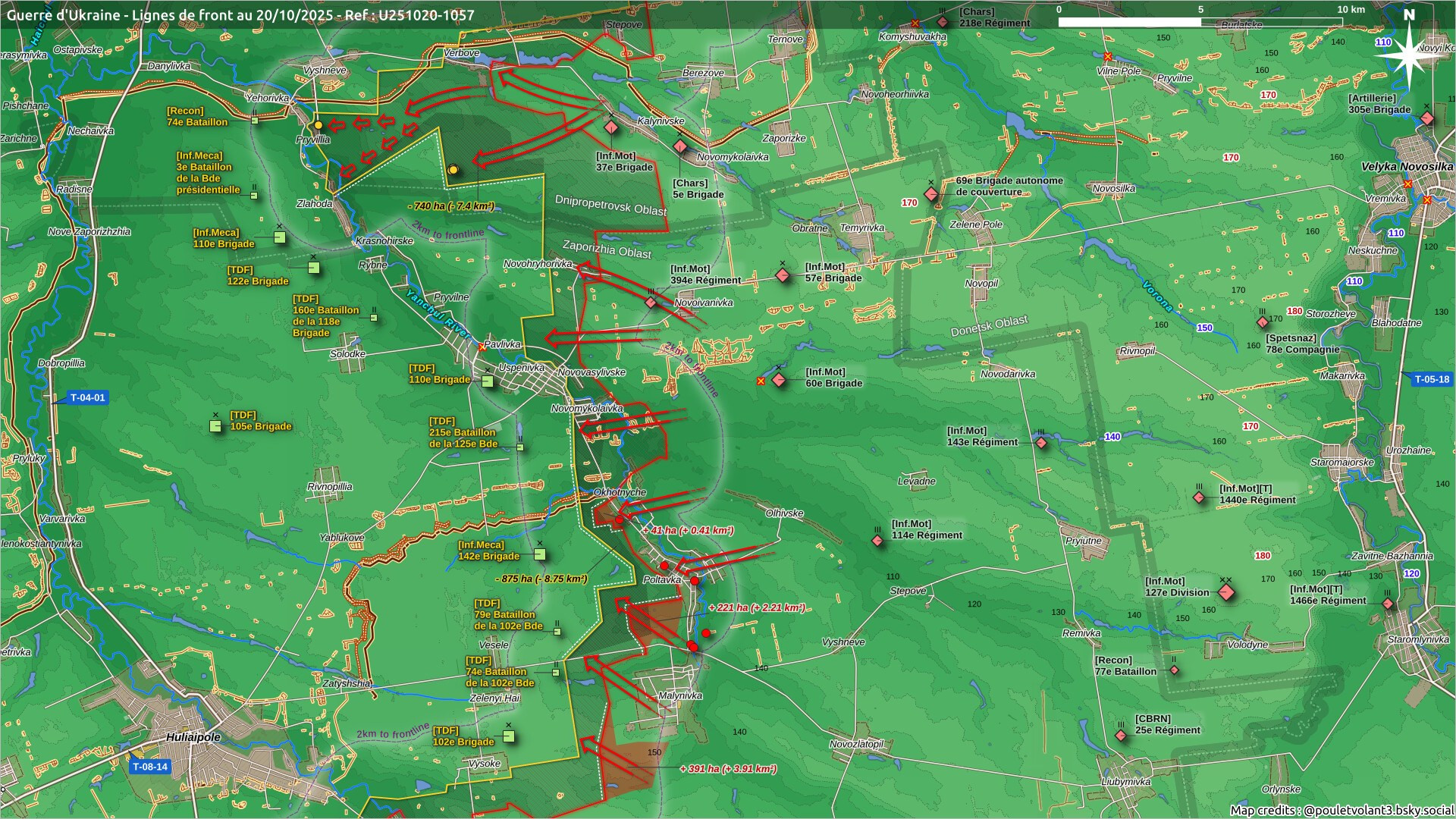This screenshot has width=1456, height=819.
Task: Select the 60e Brigade red diamond icon
Action: click(x=779, y=380)
